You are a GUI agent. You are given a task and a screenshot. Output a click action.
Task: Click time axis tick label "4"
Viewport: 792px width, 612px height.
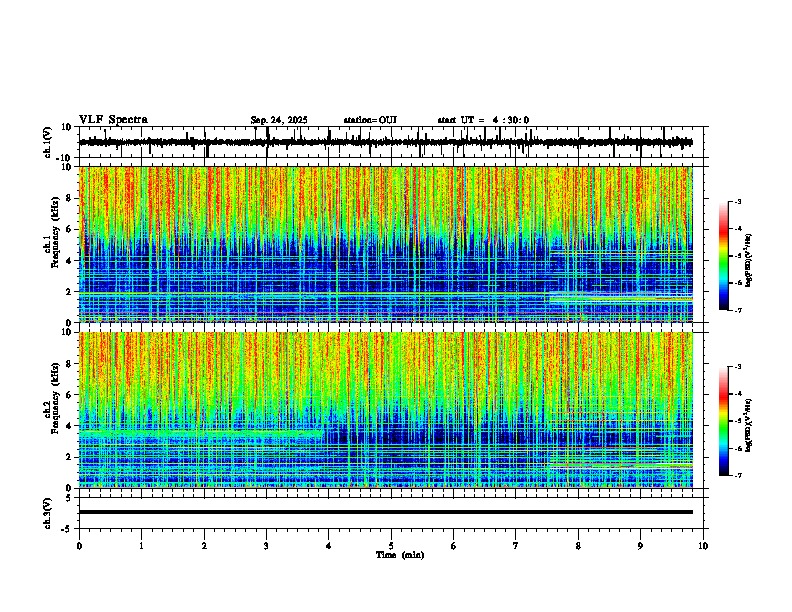tap(329, 546)
